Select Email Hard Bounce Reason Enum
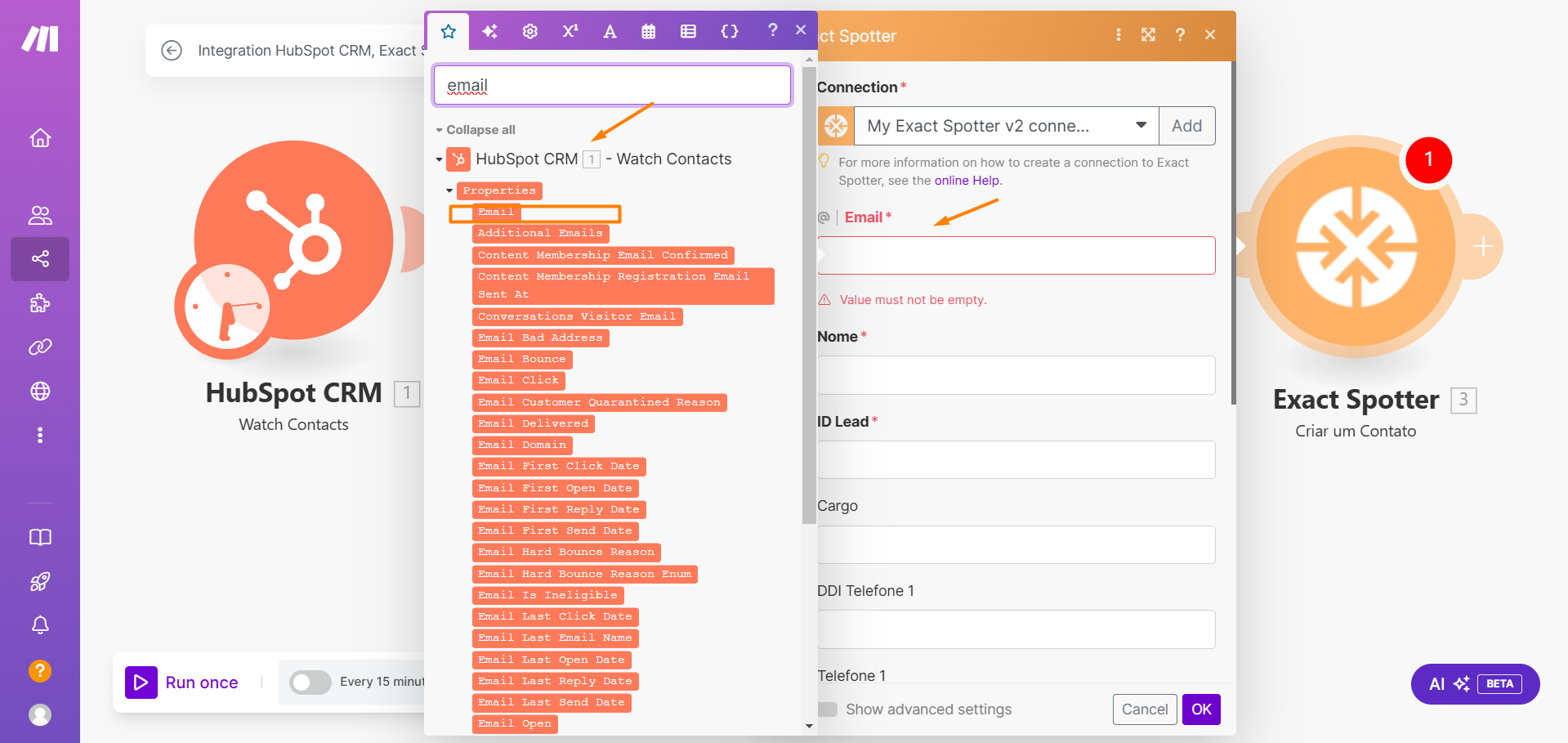Image resolution: width=1568 pixels, height=743 pixels. coord(584,575)
